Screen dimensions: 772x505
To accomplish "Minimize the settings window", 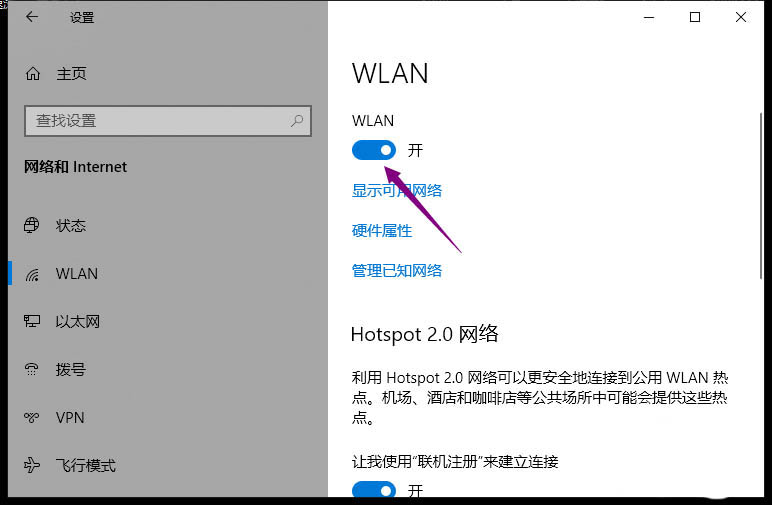I will (x=649, y=17).
